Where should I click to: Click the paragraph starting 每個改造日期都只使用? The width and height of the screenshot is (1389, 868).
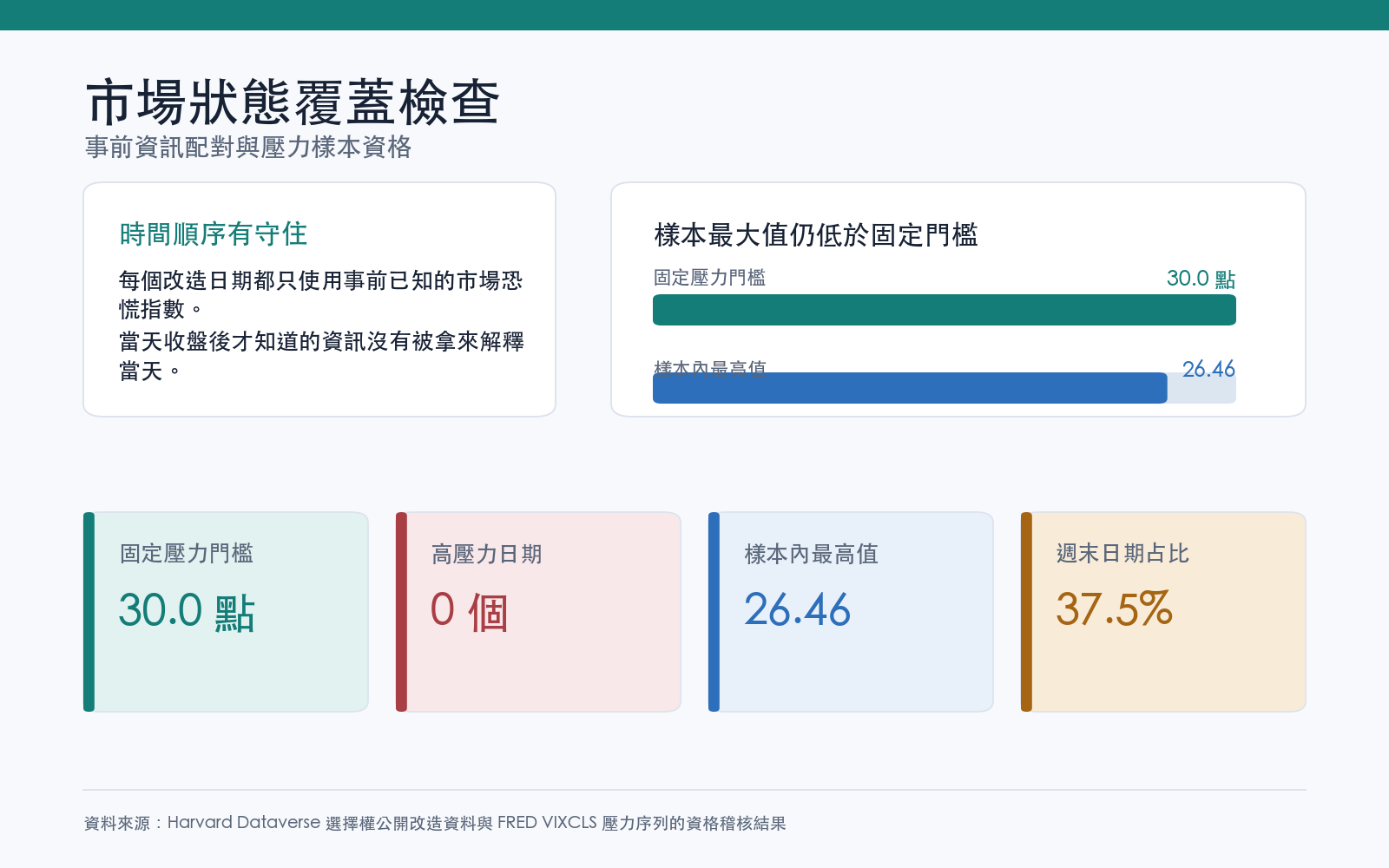click(x=321, y=294)
